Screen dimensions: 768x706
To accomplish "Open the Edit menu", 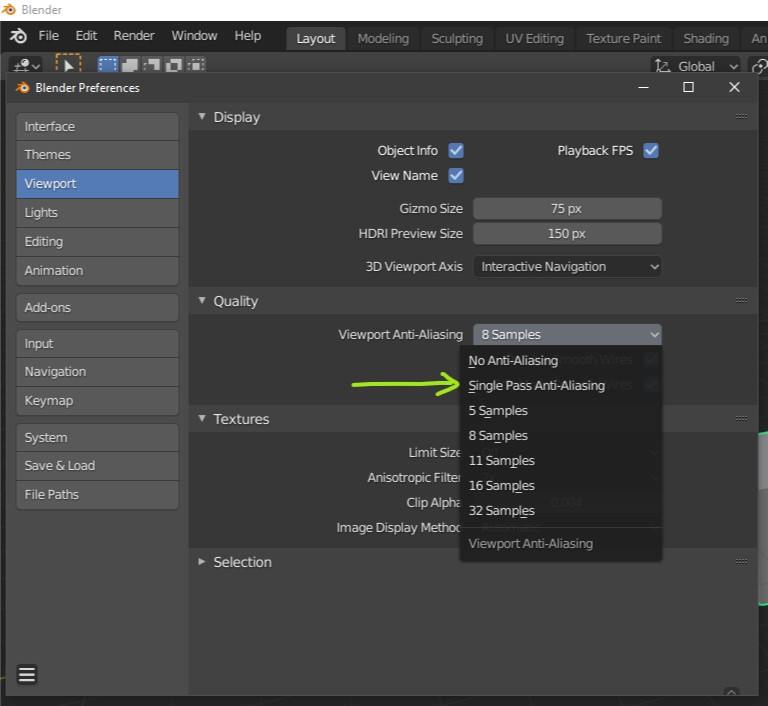I will [86, 36].
